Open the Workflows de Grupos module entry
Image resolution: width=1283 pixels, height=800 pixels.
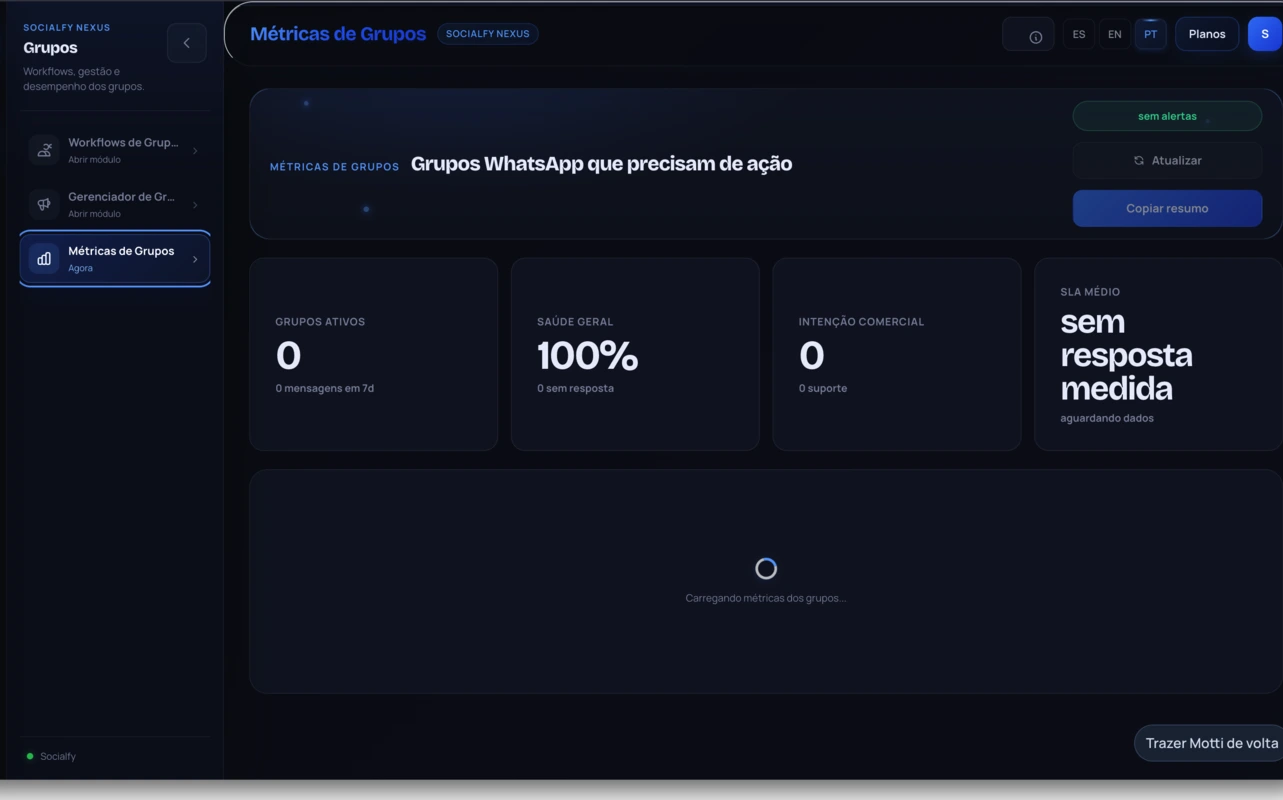pos(115,150)
